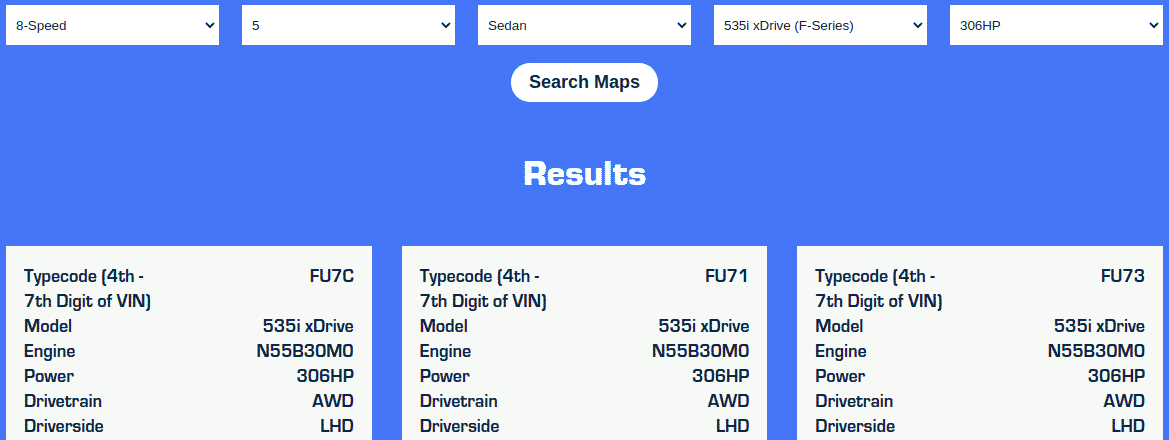Click engine N55B30M0 in the FU73 card
Viewport: 1169px width, 440px height.
click(x=1097, y=351)
